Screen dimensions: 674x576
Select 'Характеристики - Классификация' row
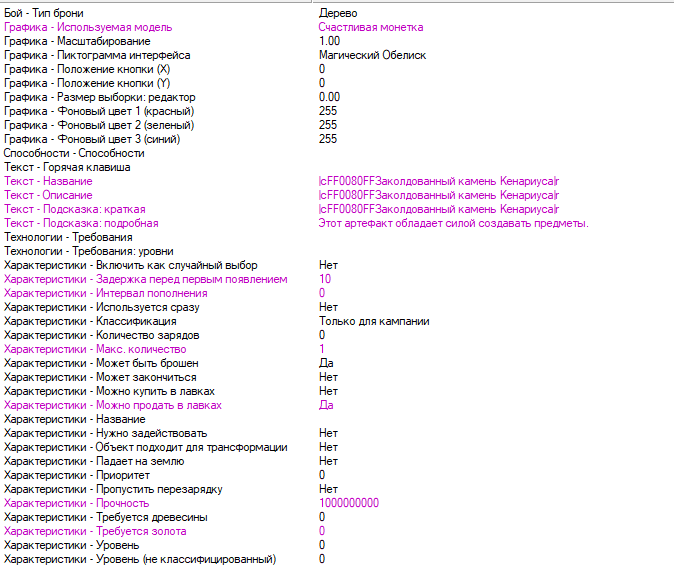90,322
